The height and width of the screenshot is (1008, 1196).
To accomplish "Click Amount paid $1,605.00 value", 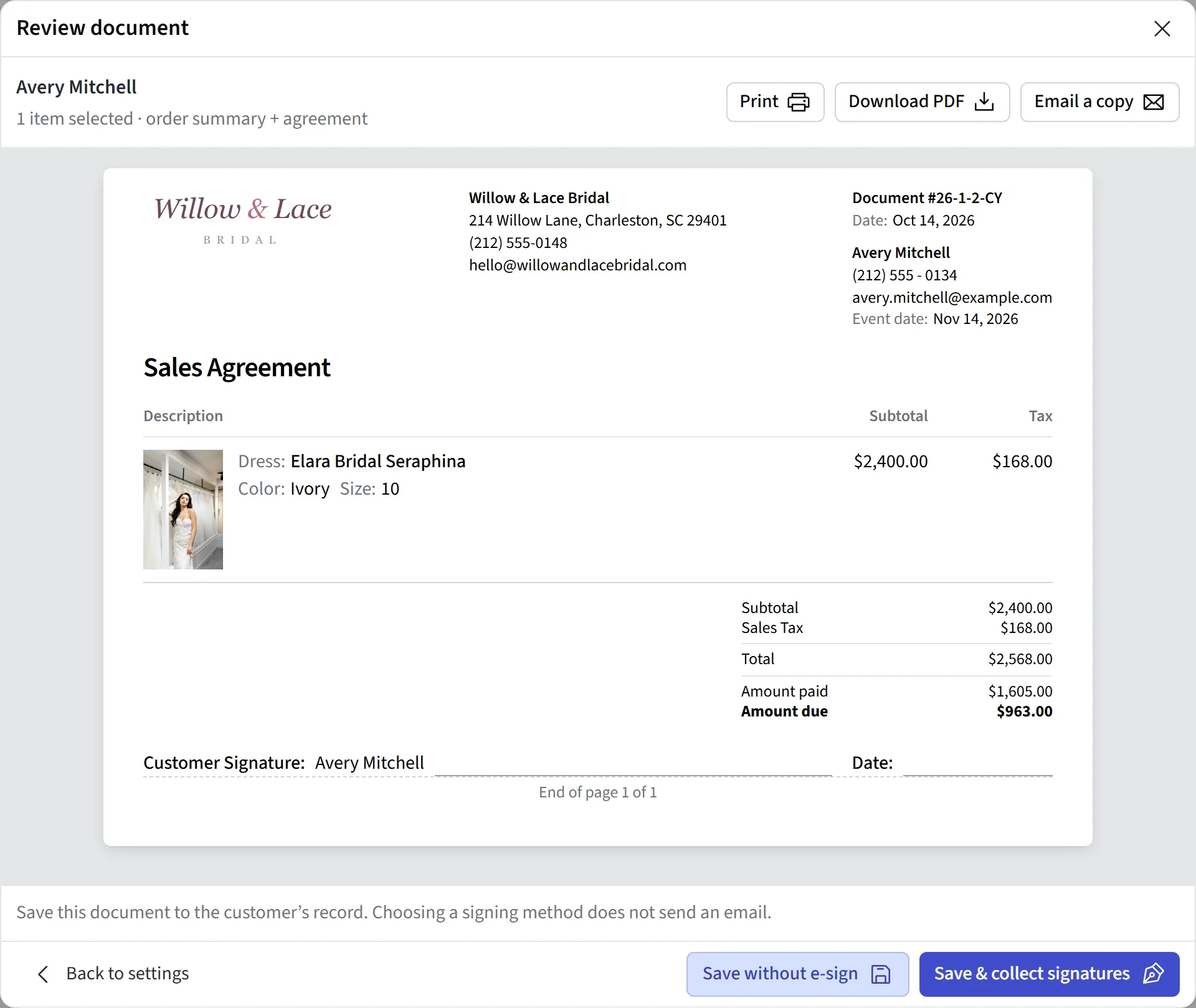I will click(1020, 692).
